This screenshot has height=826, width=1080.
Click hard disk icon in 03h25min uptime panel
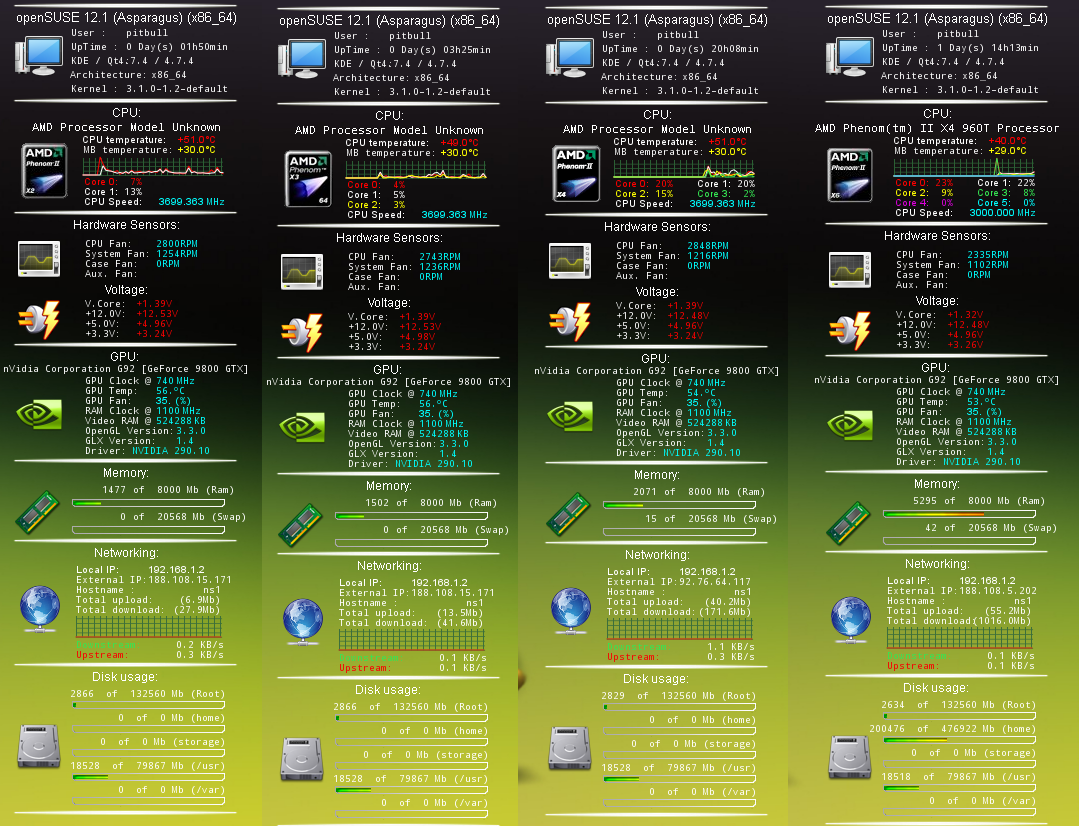click(302, 759)
